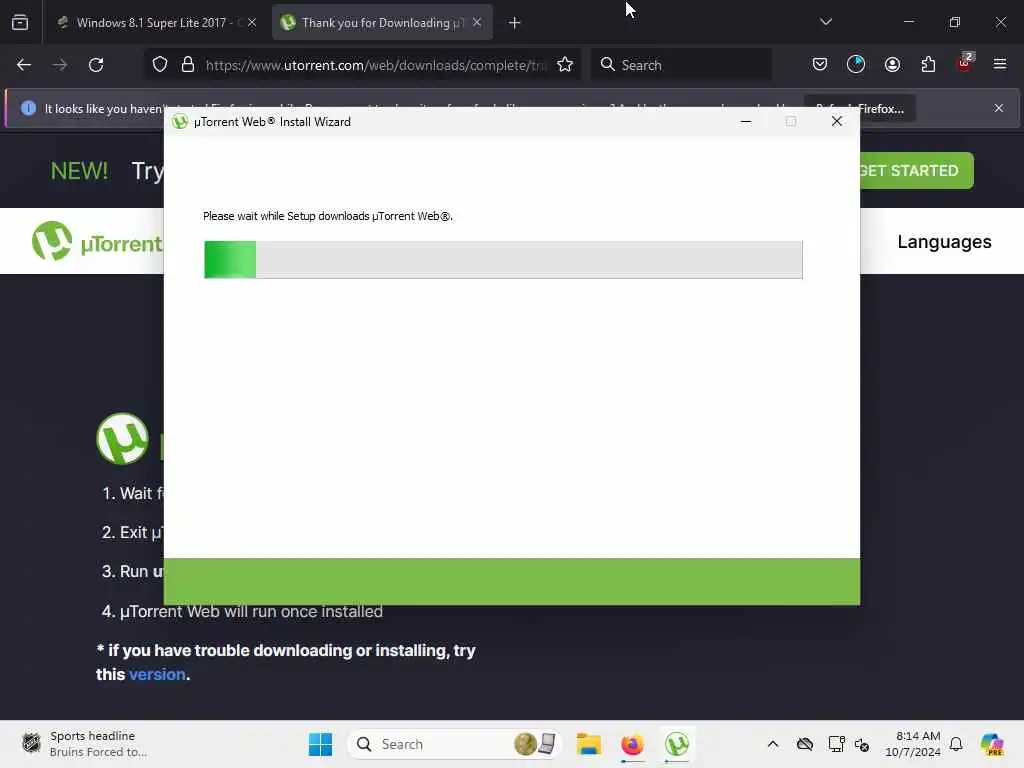Screen dimensions: 1024x768
Task: Click the NEW! label in the banner
Action: pos(79,171)
